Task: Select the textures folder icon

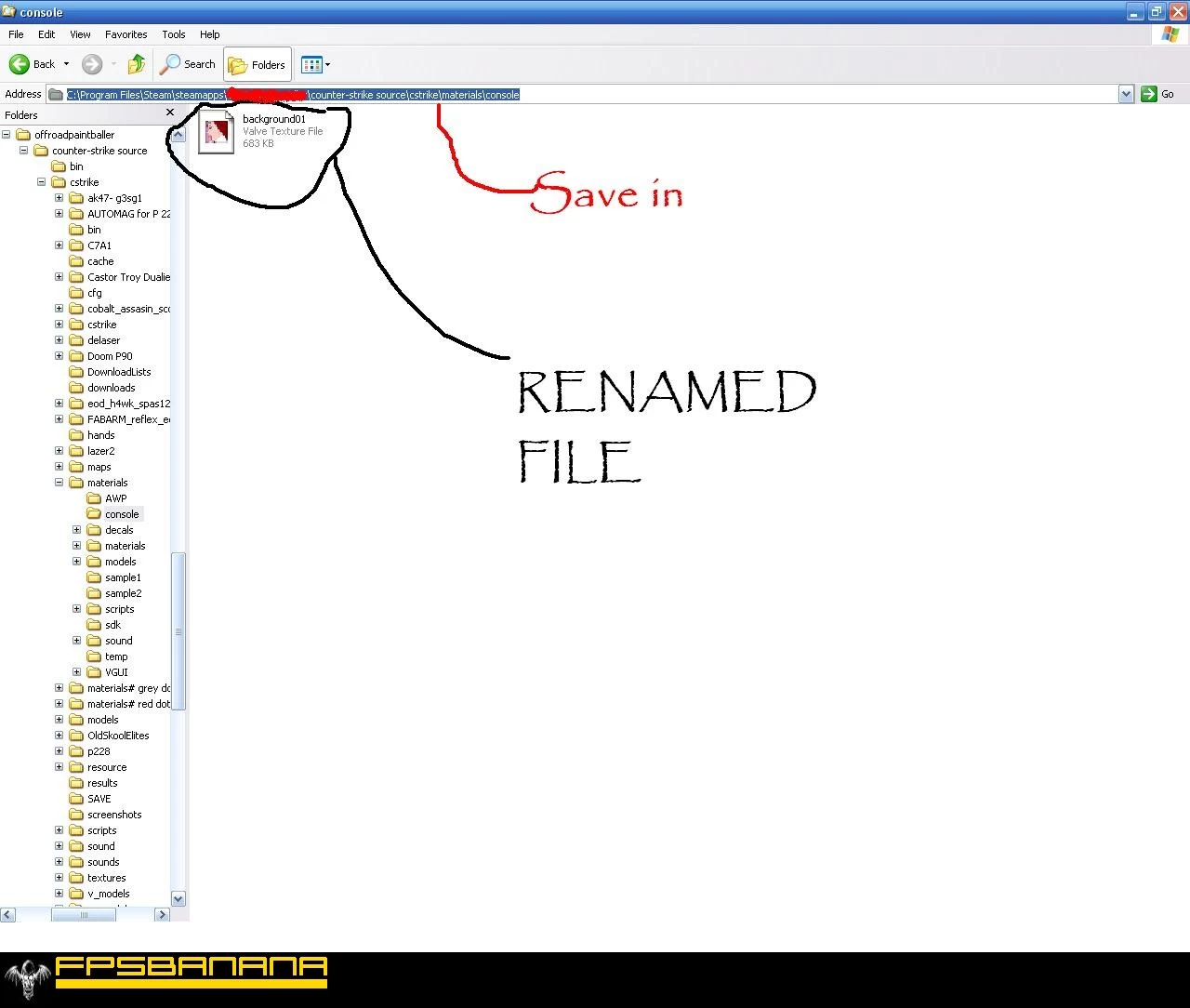Action: [x=76, y=878]
